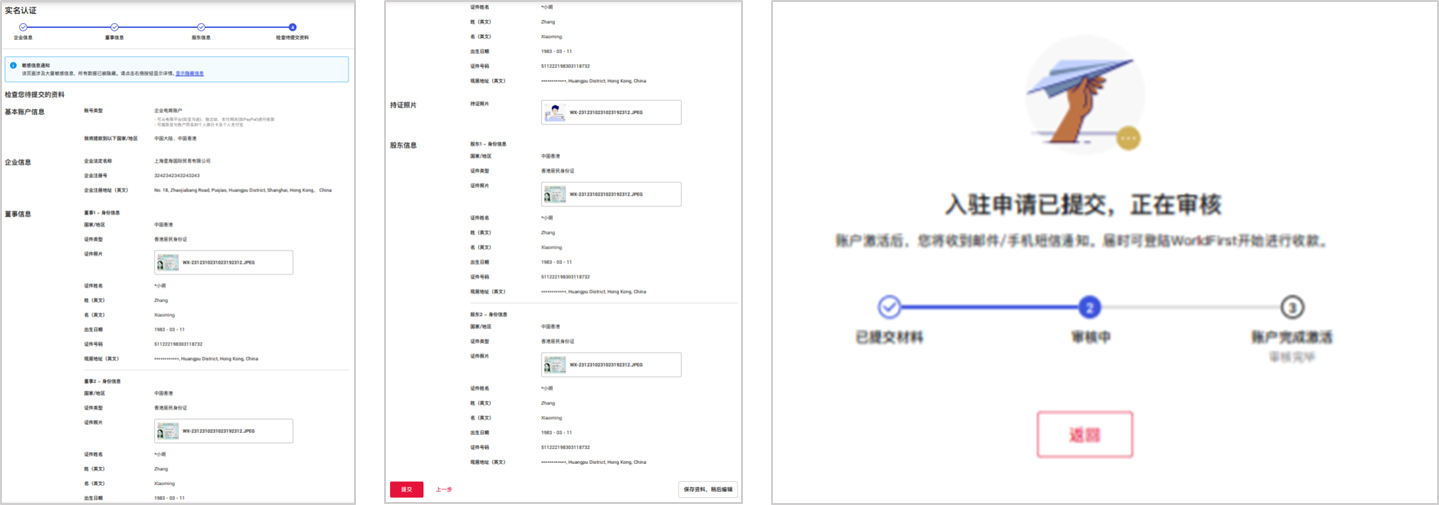1439x505 pixels.
Task: Click the 企业信息 completed step checkmark
Action: (x=23, y=27)
